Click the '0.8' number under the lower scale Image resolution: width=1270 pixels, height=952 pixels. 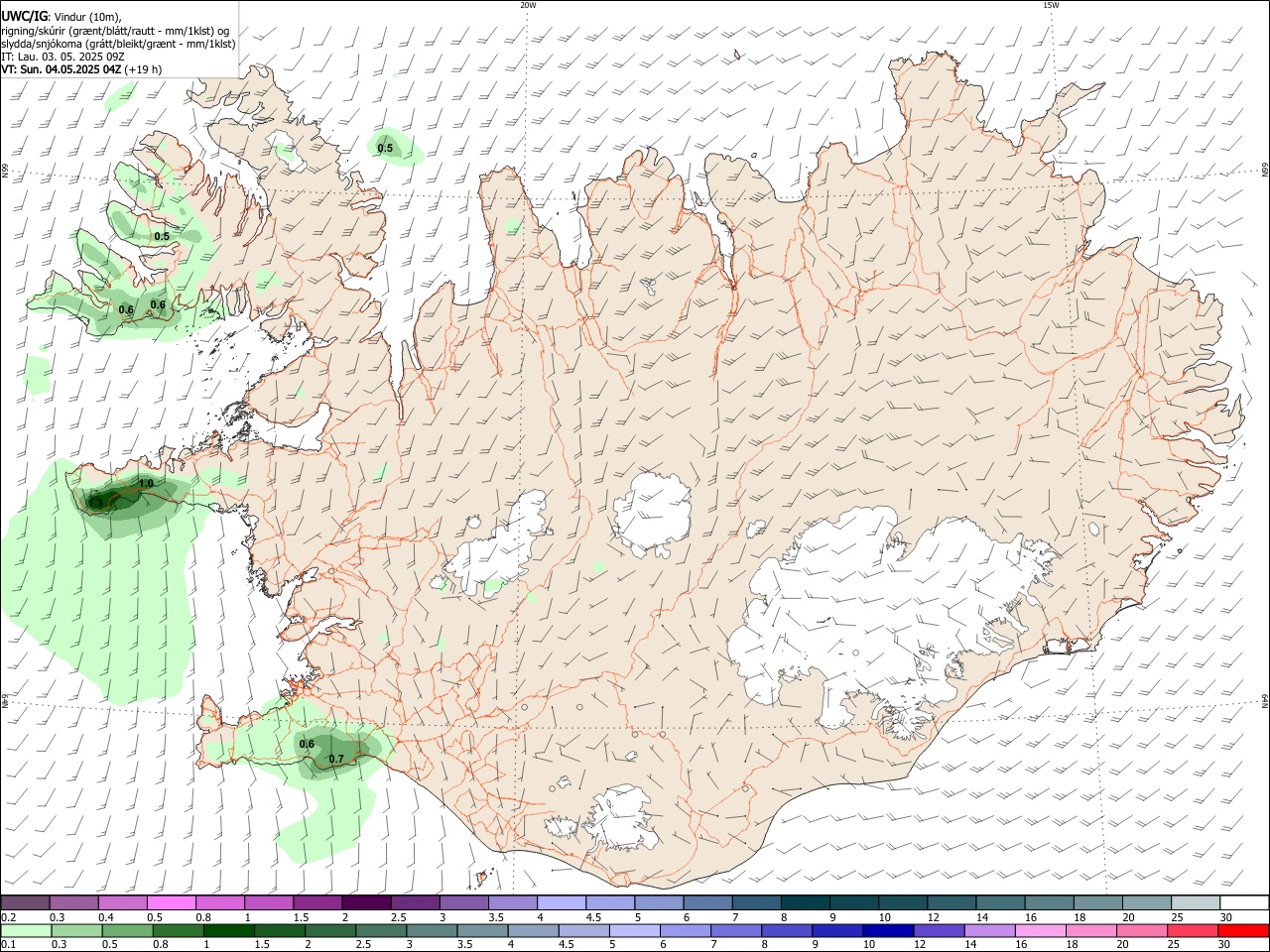tap(160, 945)
